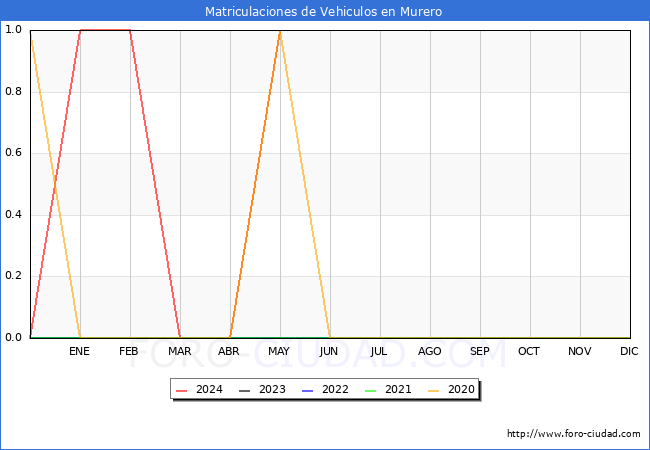Viewport: 650px width, 450px height.
Task: Click the SEP month axis label
Action: click(x=480, y=351)
